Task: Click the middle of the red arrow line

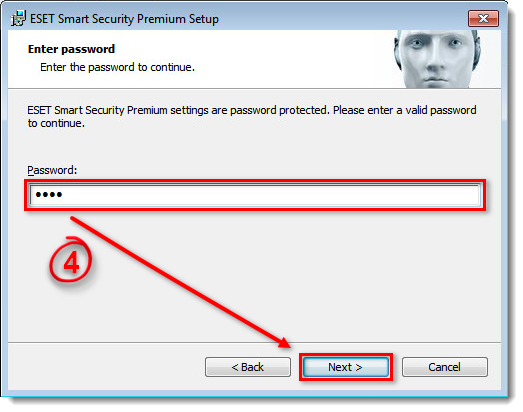Action: point(180,282)
